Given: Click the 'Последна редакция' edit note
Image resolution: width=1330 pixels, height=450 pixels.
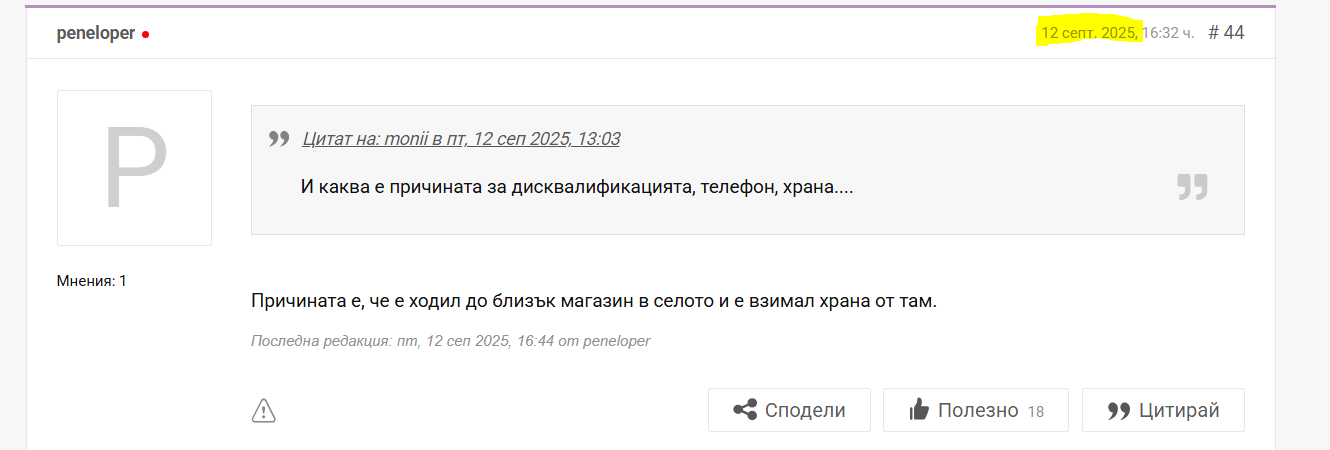Looking at the screenshot, I should (x=450, y=341).
